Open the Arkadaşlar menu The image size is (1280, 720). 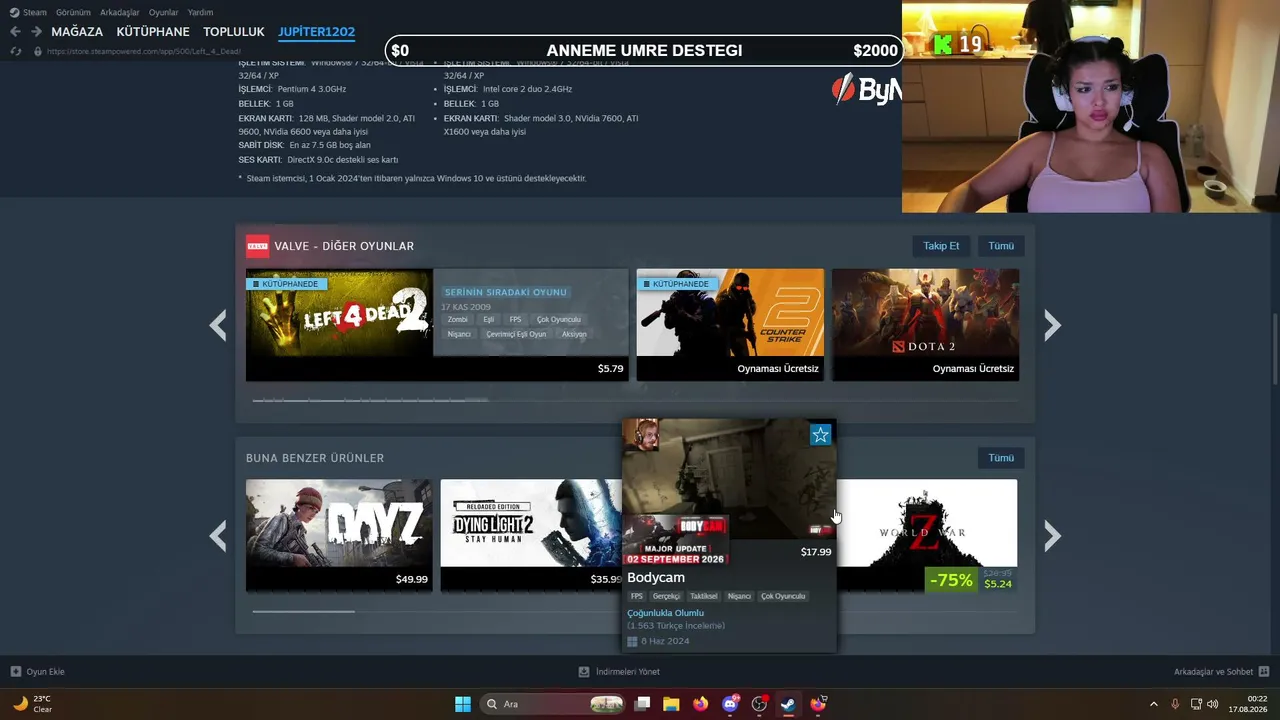coord(120,13)
